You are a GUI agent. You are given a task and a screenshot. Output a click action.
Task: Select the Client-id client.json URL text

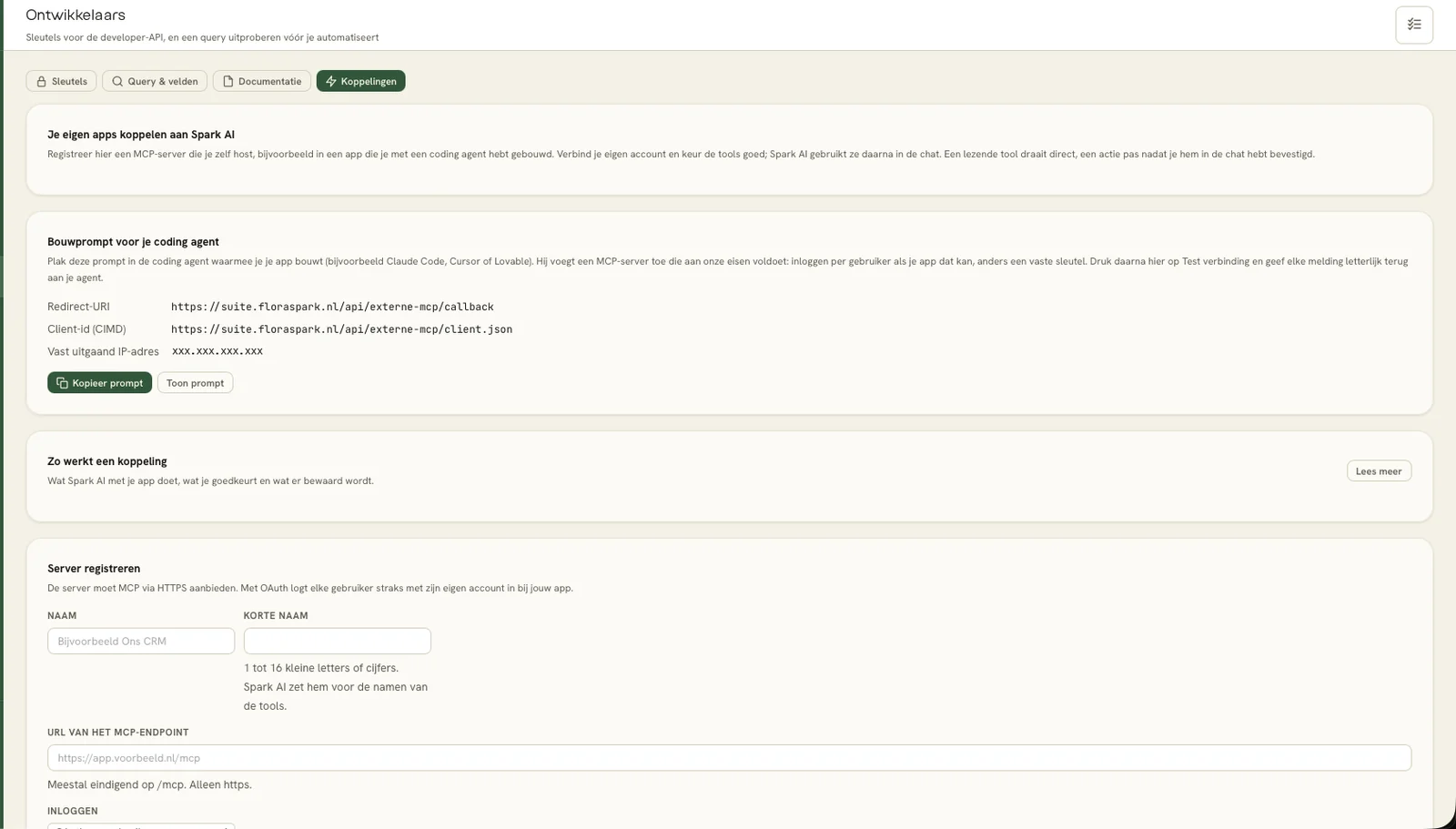pyautogui.click(x=341, y=329)
